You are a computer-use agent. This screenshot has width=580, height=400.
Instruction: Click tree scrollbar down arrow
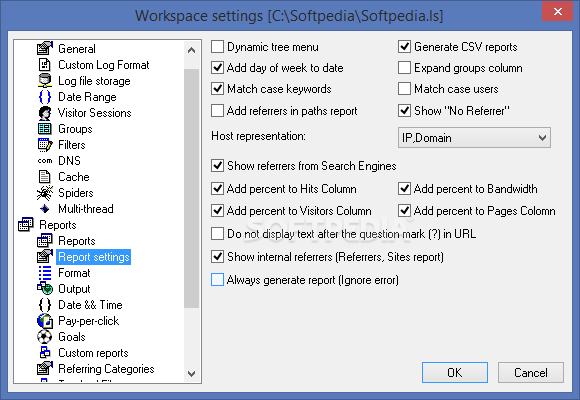click(191, 373)
